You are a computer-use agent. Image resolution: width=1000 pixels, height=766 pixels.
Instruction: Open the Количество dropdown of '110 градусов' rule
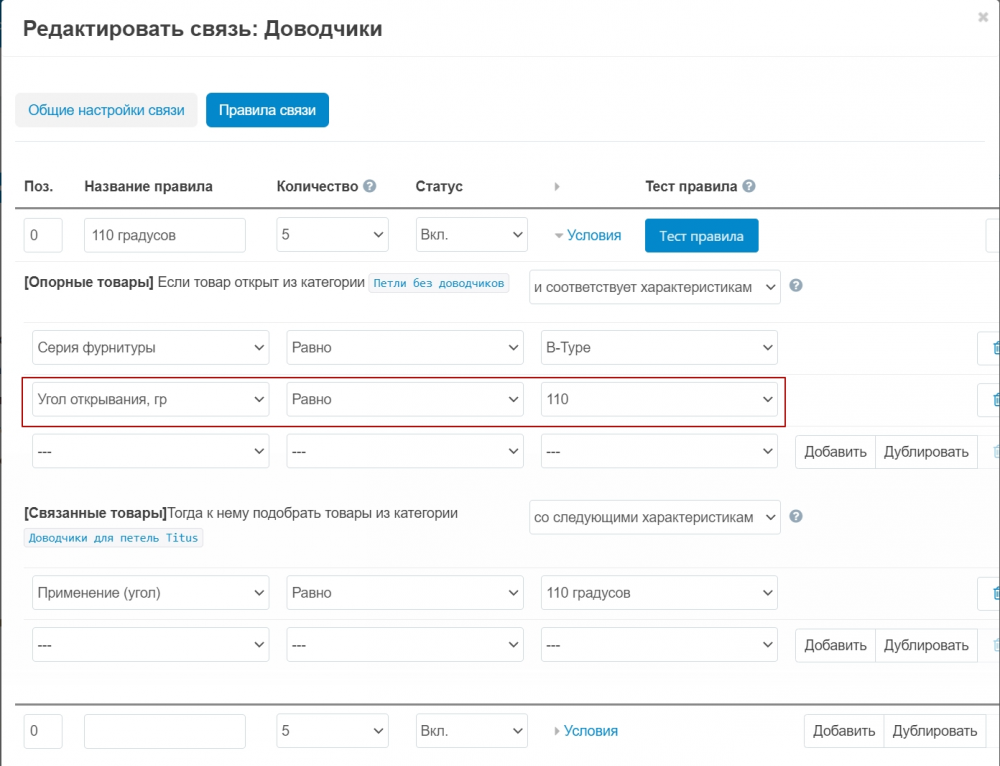click(x=332, y=236)
